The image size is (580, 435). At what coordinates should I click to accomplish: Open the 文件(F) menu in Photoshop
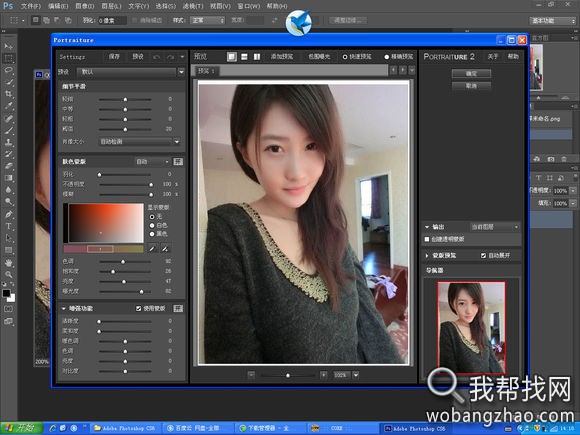[x=31, y=6]
